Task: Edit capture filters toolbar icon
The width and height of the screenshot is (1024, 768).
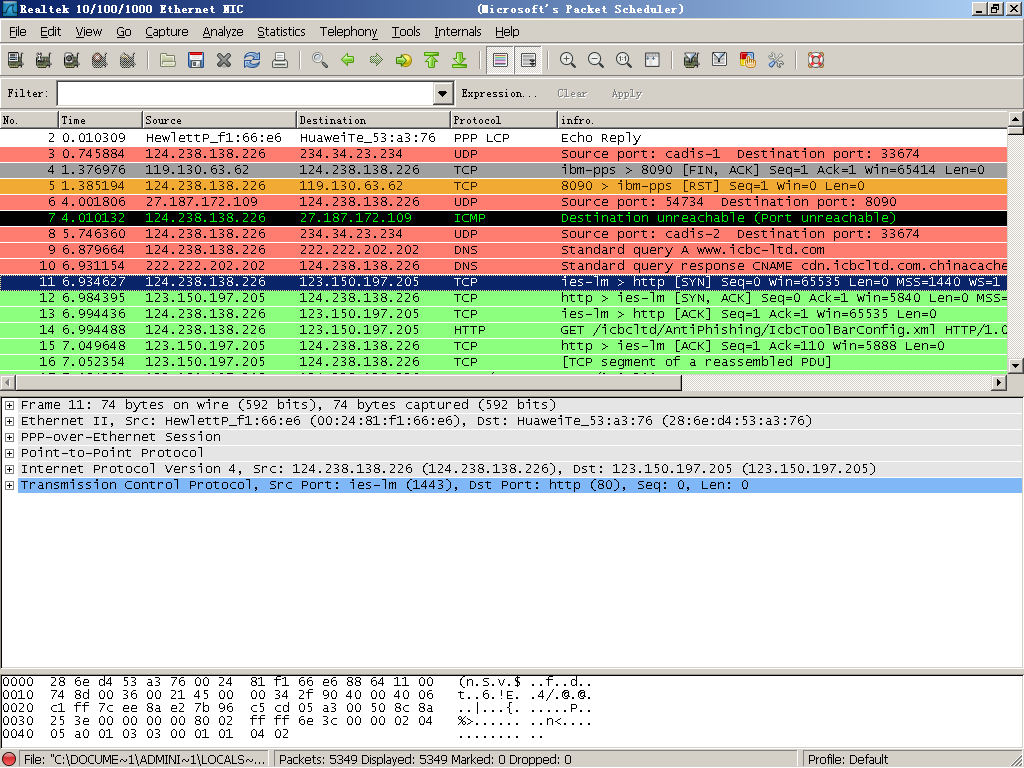Action: [692, 60]
